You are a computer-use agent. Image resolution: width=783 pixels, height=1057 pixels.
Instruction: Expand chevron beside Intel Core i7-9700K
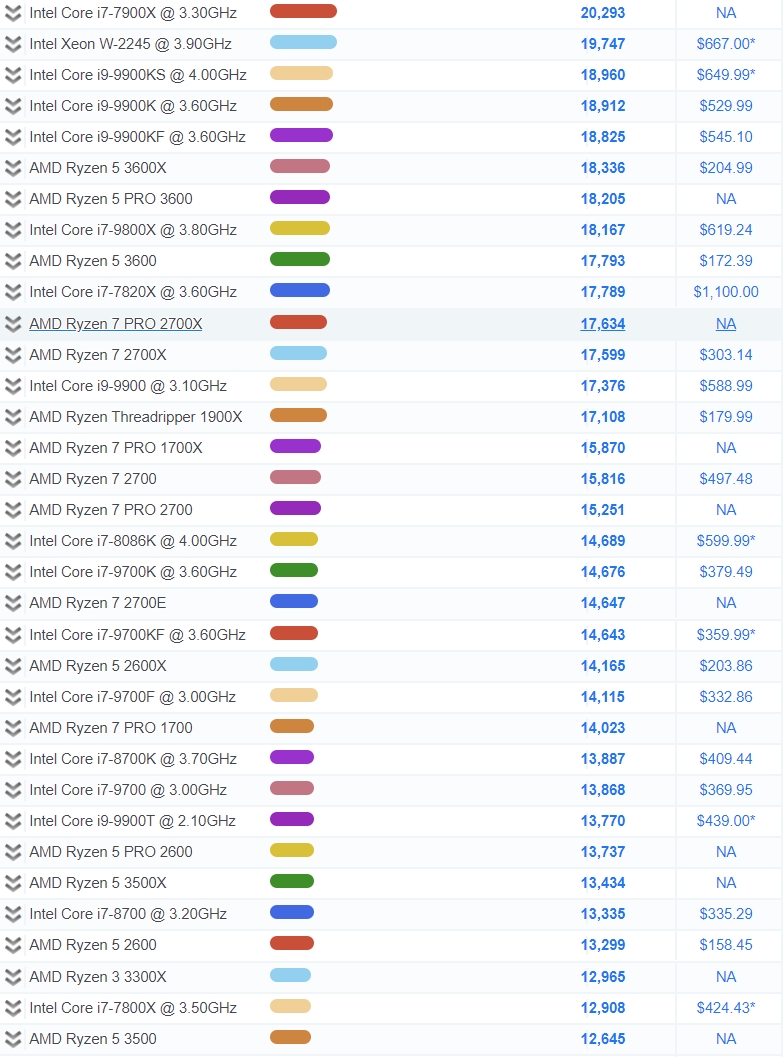(x=13, y=572)
